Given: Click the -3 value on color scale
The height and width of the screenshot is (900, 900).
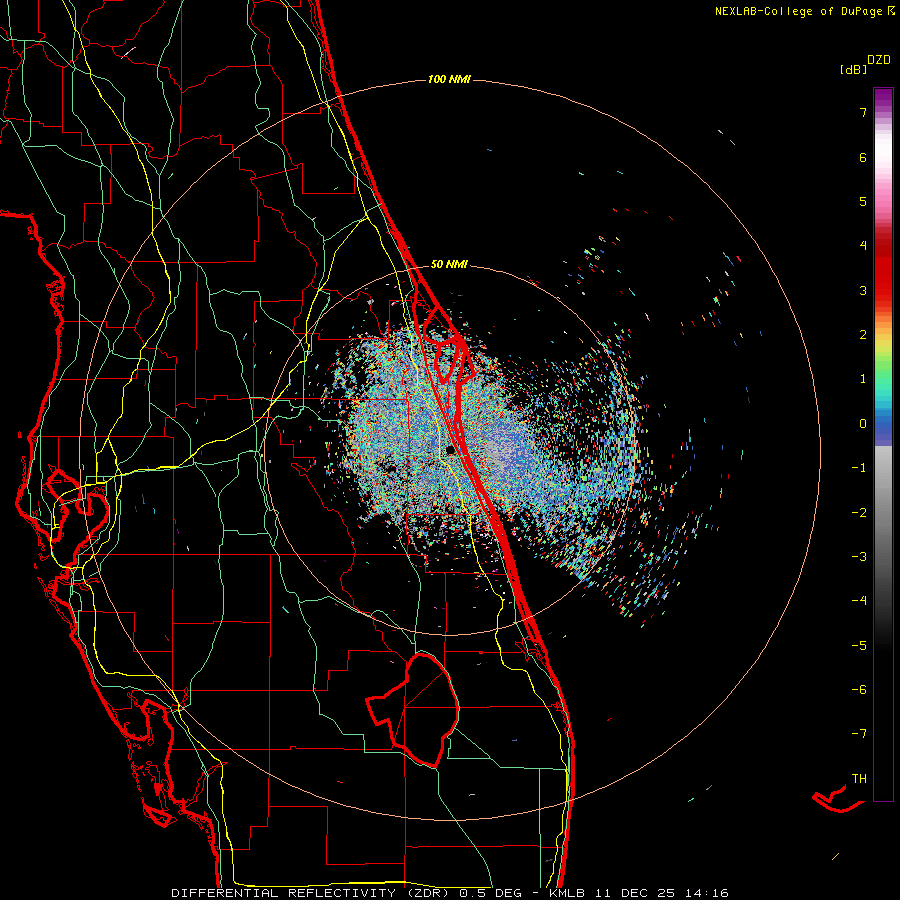Looking at the screenshot, I should [859, 557].
